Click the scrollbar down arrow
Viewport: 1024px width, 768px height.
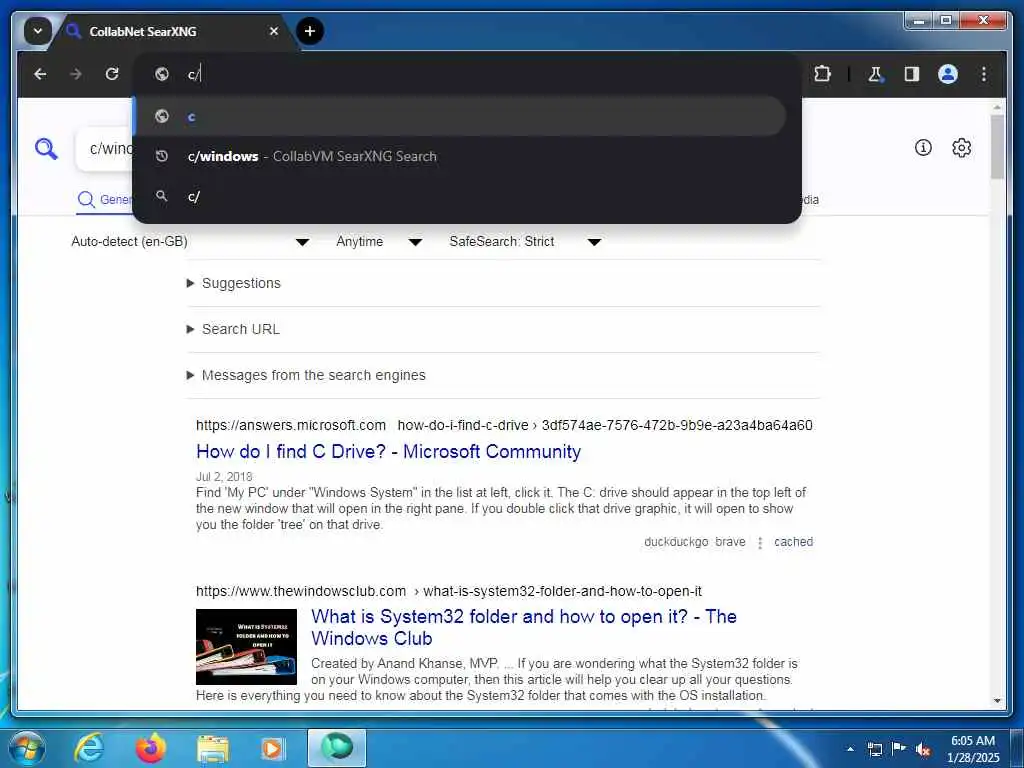[x=997, y=701]
